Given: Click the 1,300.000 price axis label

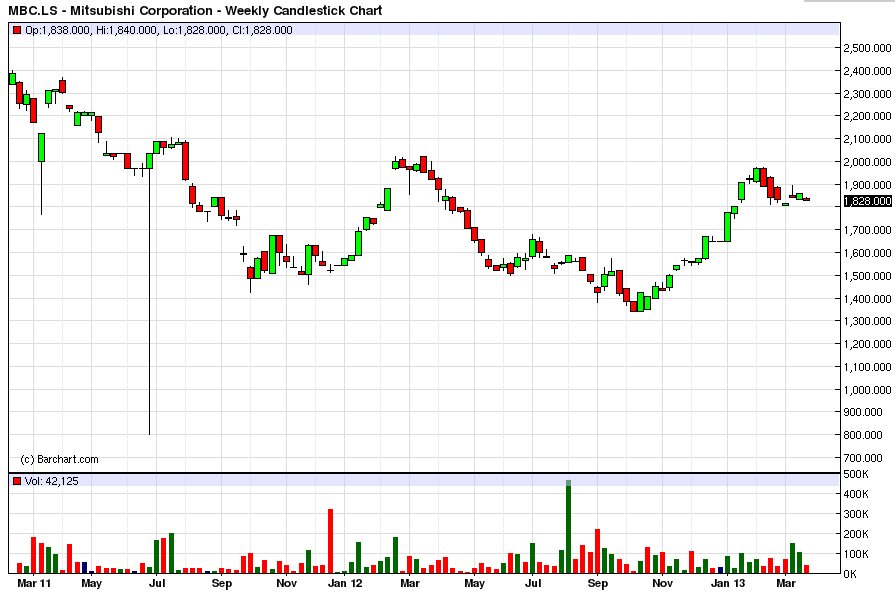Looking at the screenshot, I should [868, 321].
